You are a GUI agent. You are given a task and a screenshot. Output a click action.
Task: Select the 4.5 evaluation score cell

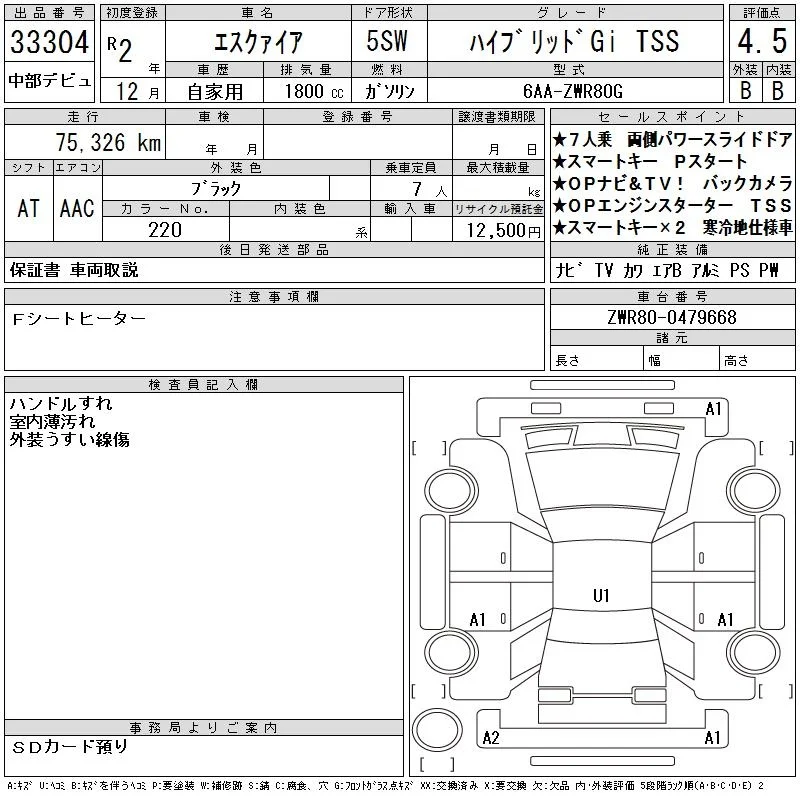(762, 41)
